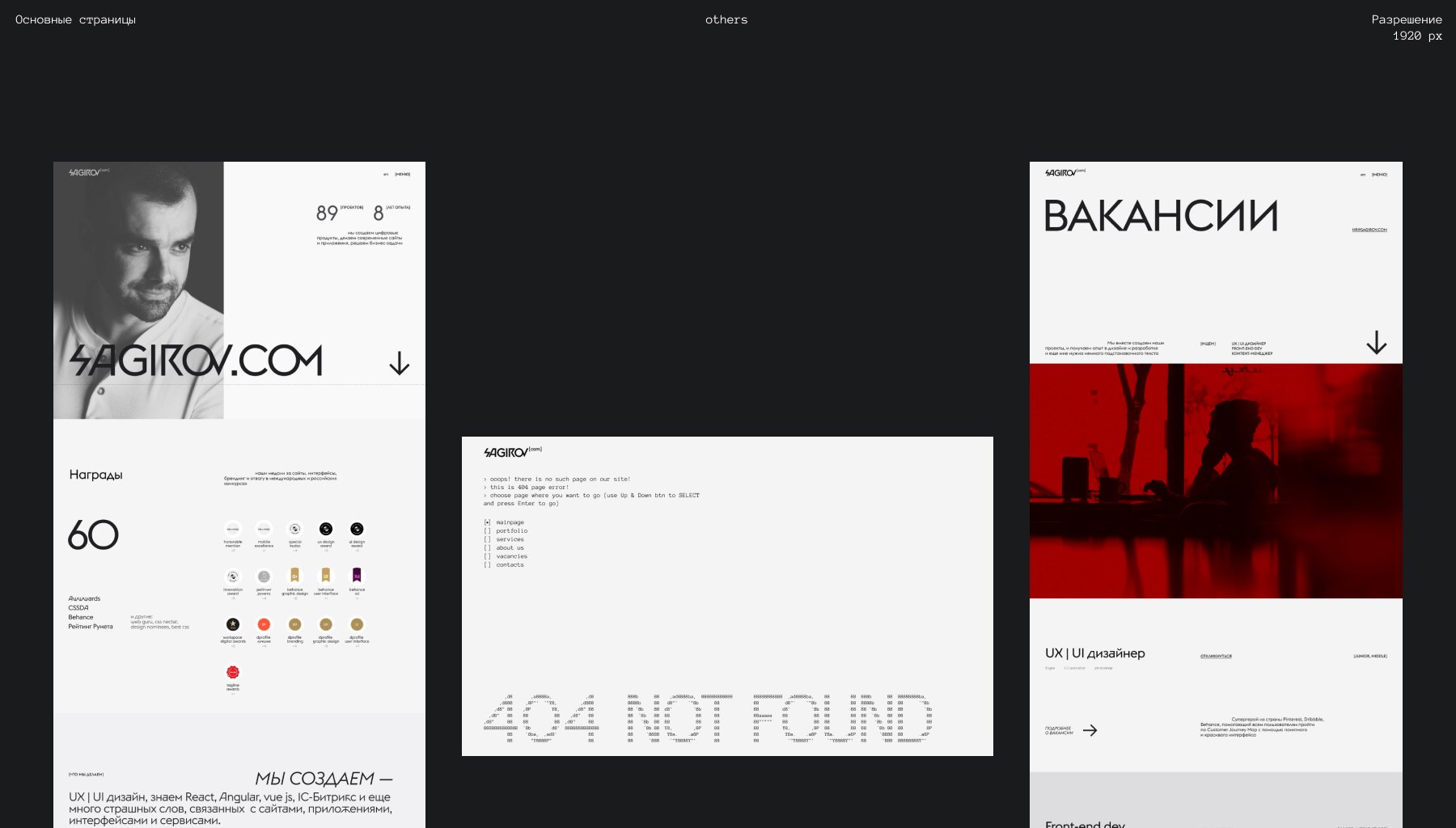Viewport: 1456px width, 828px height.
Task: Click the down arrow on the main page hero
Action: [400, 363]
